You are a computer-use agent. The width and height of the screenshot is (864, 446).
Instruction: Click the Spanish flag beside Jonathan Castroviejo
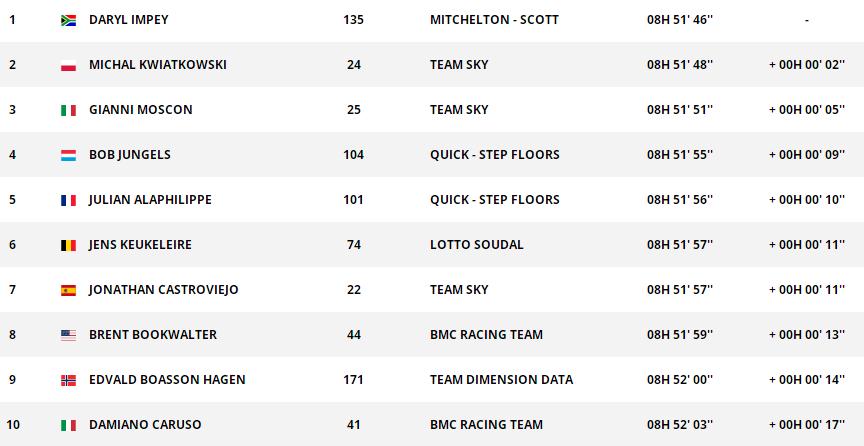click(68, 290)
